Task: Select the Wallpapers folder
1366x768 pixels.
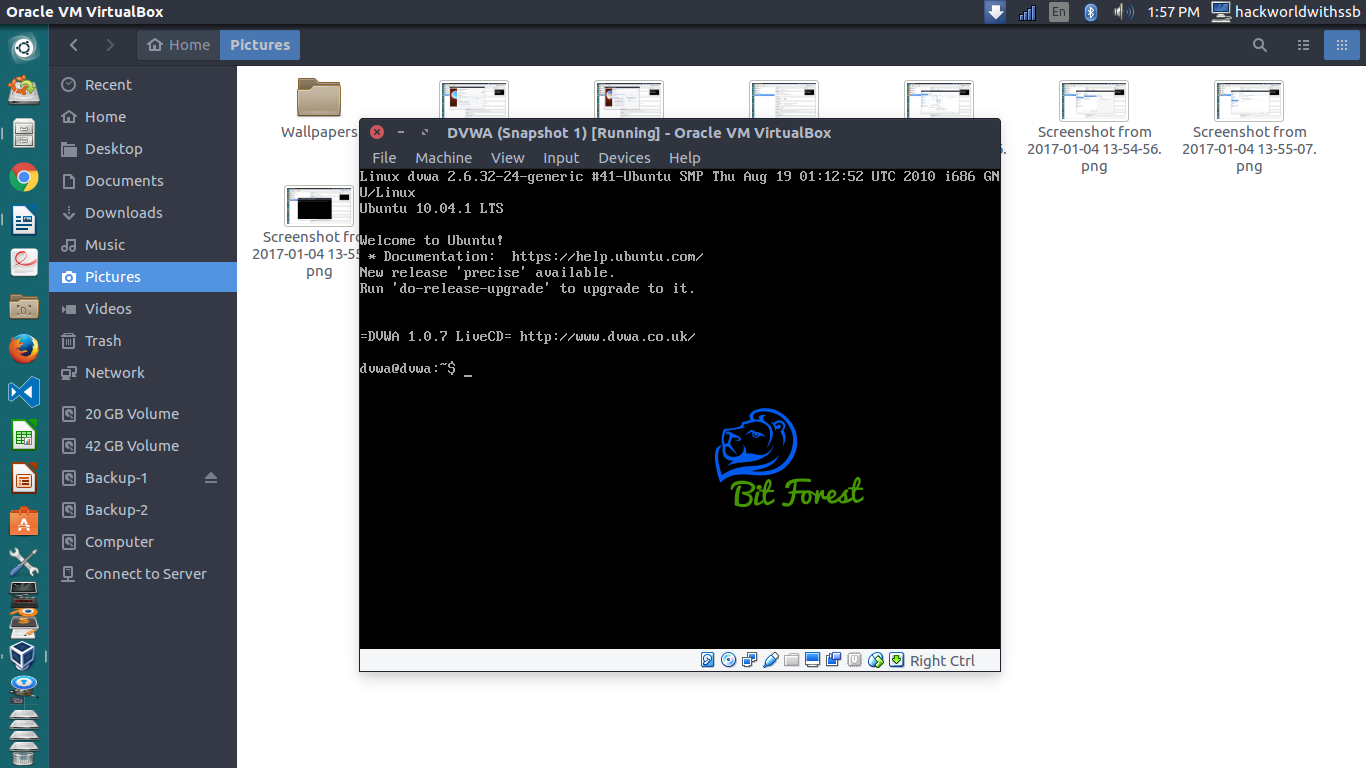Action: coord(319,109)
